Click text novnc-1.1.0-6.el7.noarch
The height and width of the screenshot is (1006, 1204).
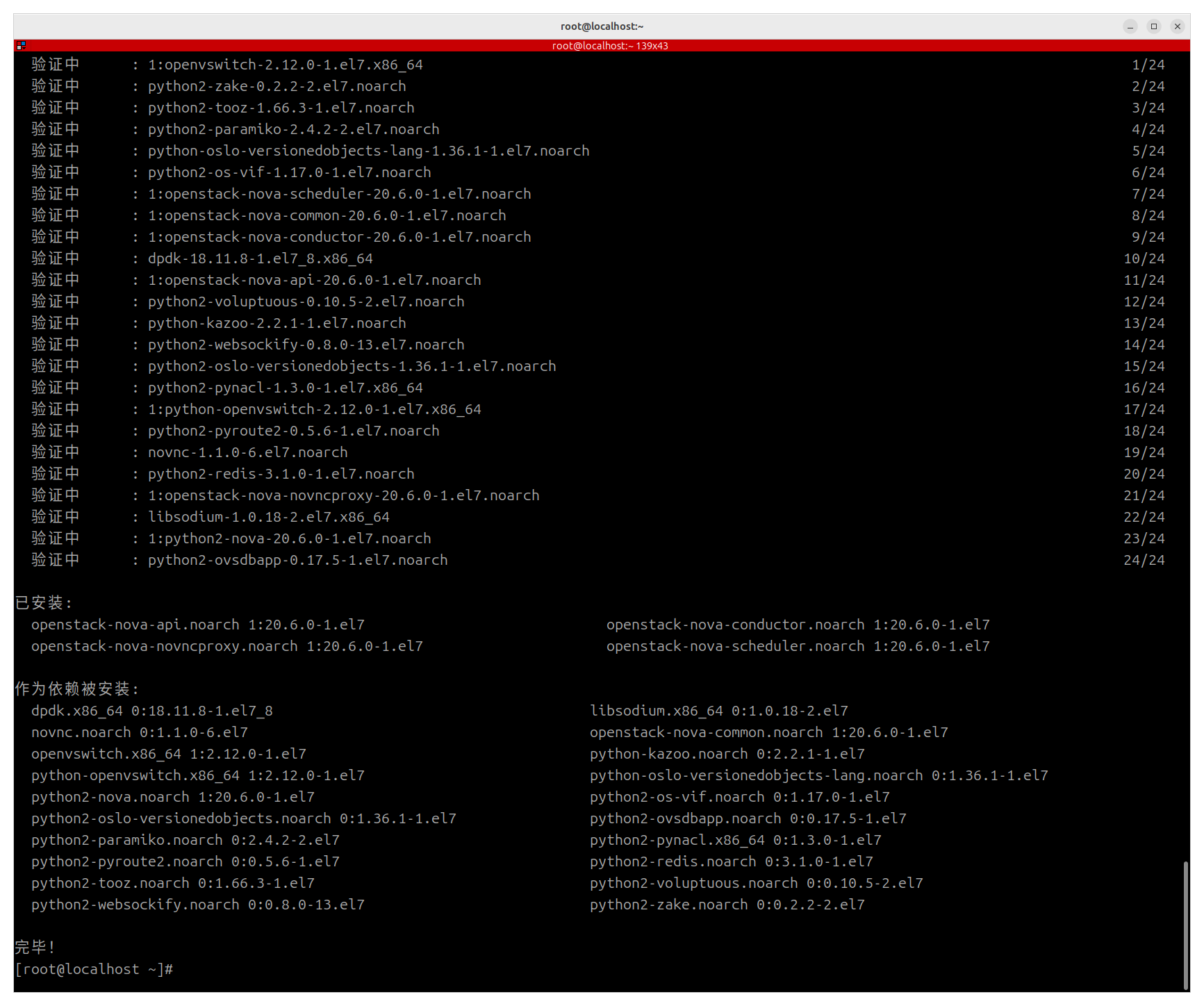(x=248, y=452)
